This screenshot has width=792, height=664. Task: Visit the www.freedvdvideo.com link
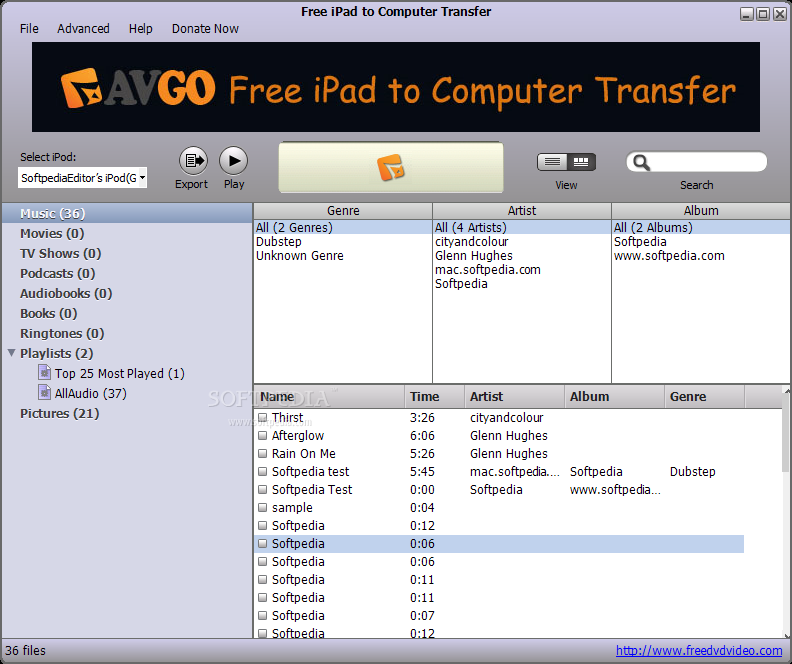[x=698, y=651]
